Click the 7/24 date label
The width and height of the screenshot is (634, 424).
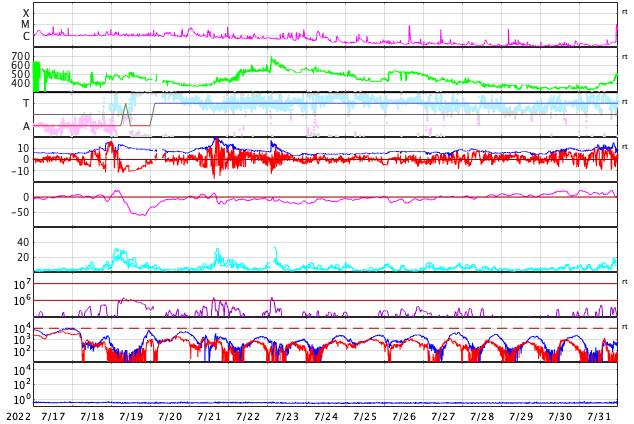326,416
